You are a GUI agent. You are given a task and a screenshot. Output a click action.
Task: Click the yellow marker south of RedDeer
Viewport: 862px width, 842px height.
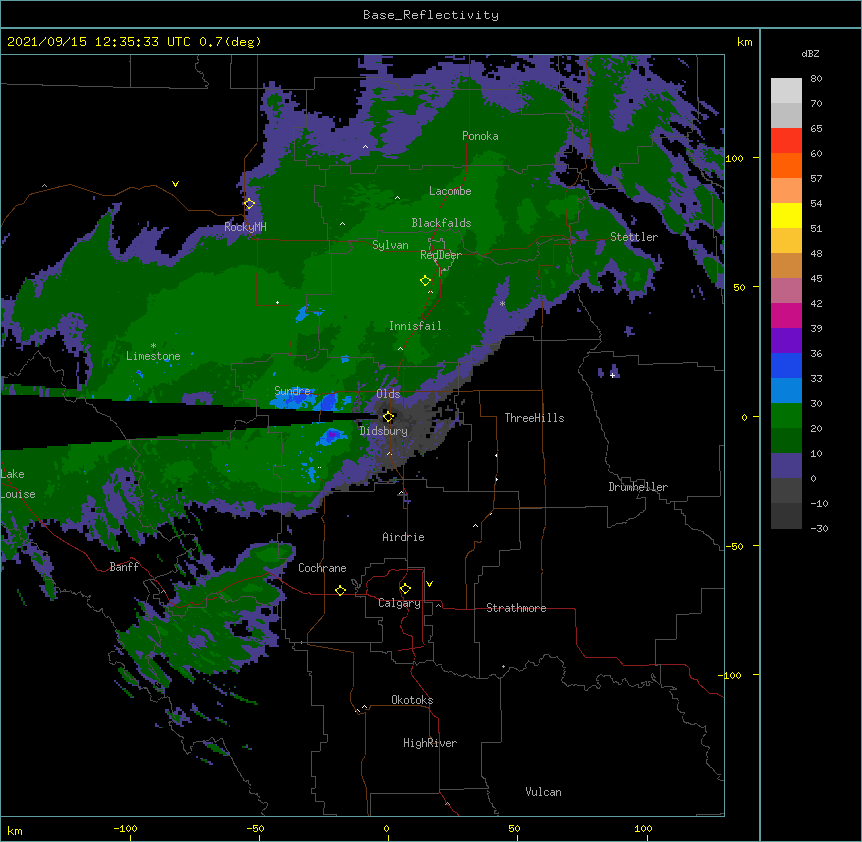tap(426, 281)
